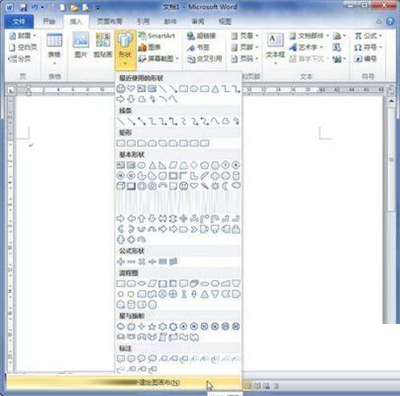Screen dimensions: 400x396
Task: Pick the explosion 1 shape
Action: [x=121, y=327]
